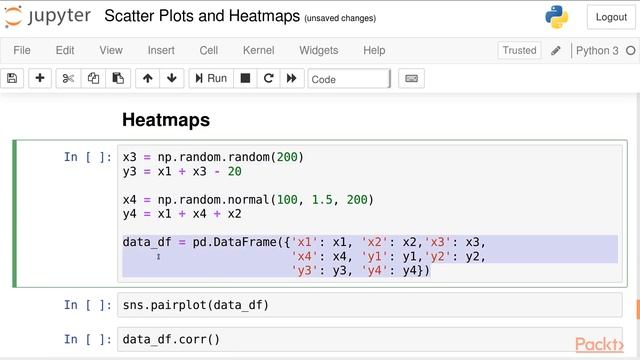Click the Python 3 kernel name
This screenshot has height=360, width=640.
click(597, 51)
